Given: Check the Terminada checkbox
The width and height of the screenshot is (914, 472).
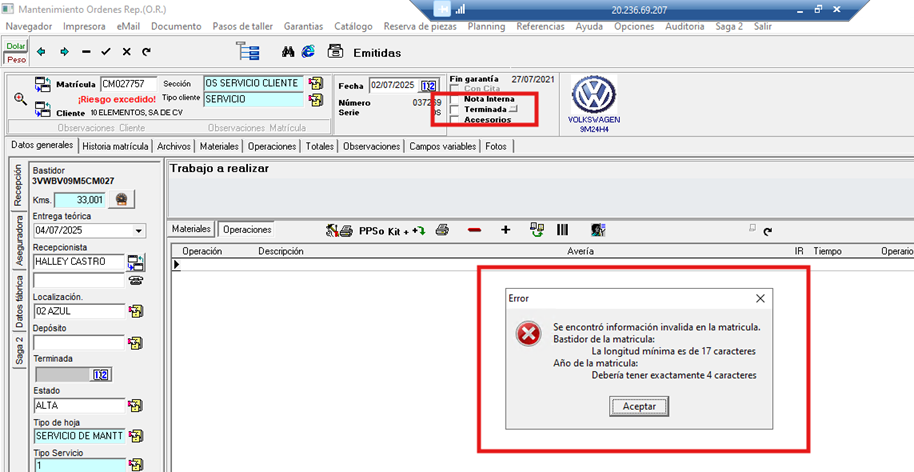Looking at the screenshot, I should (455, 109).
